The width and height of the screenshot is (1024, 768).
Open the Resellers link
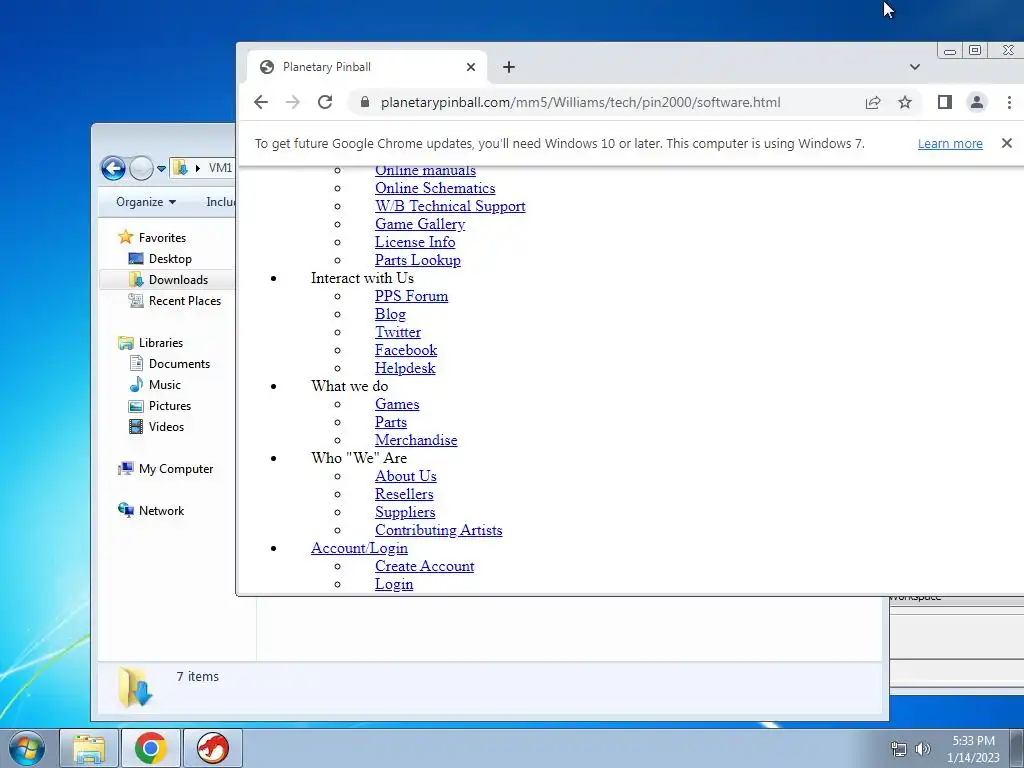coord(404,494)
